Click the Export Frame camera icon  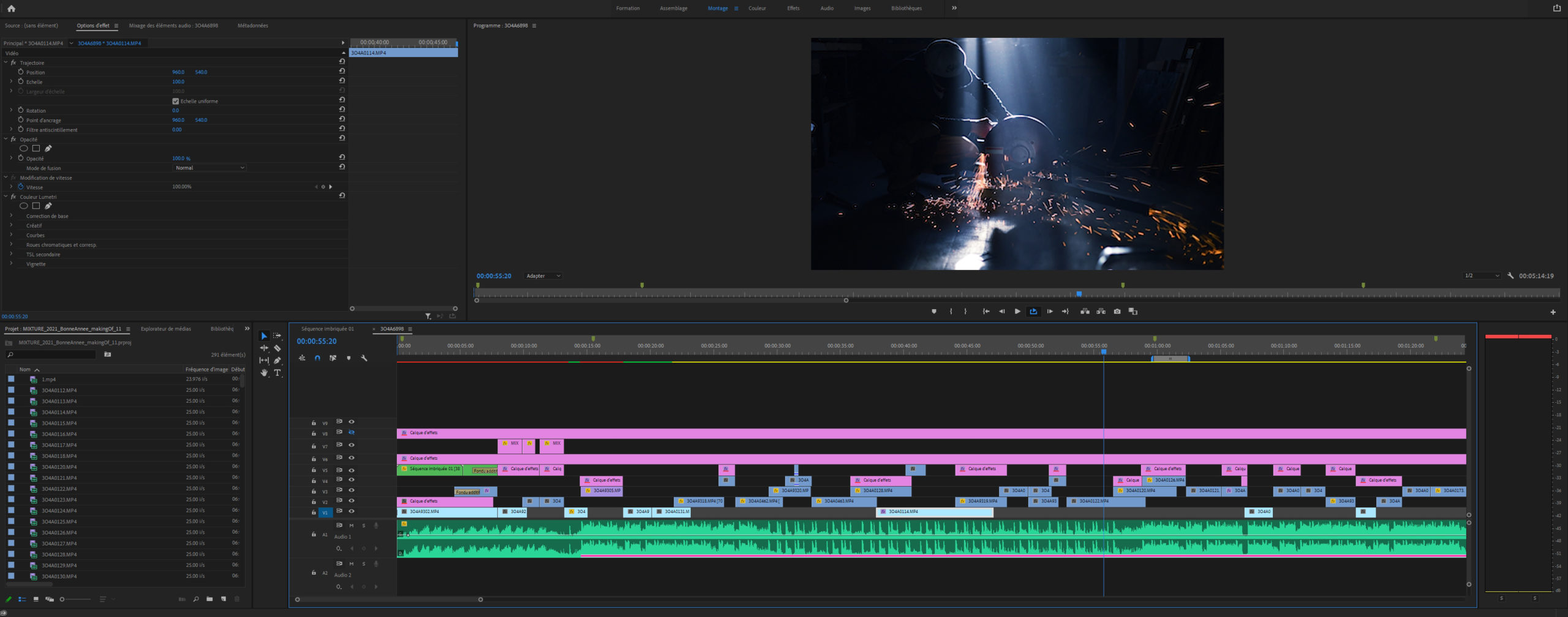1117,312
